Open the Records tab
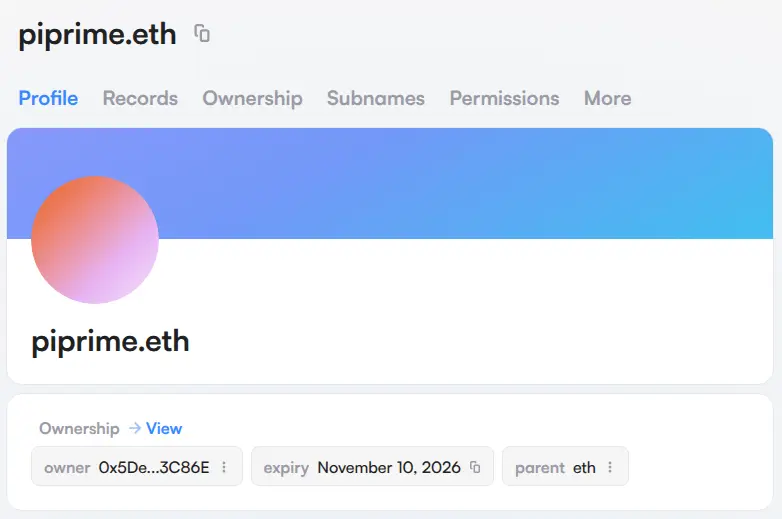782x519 pixels. click(140, 98)
